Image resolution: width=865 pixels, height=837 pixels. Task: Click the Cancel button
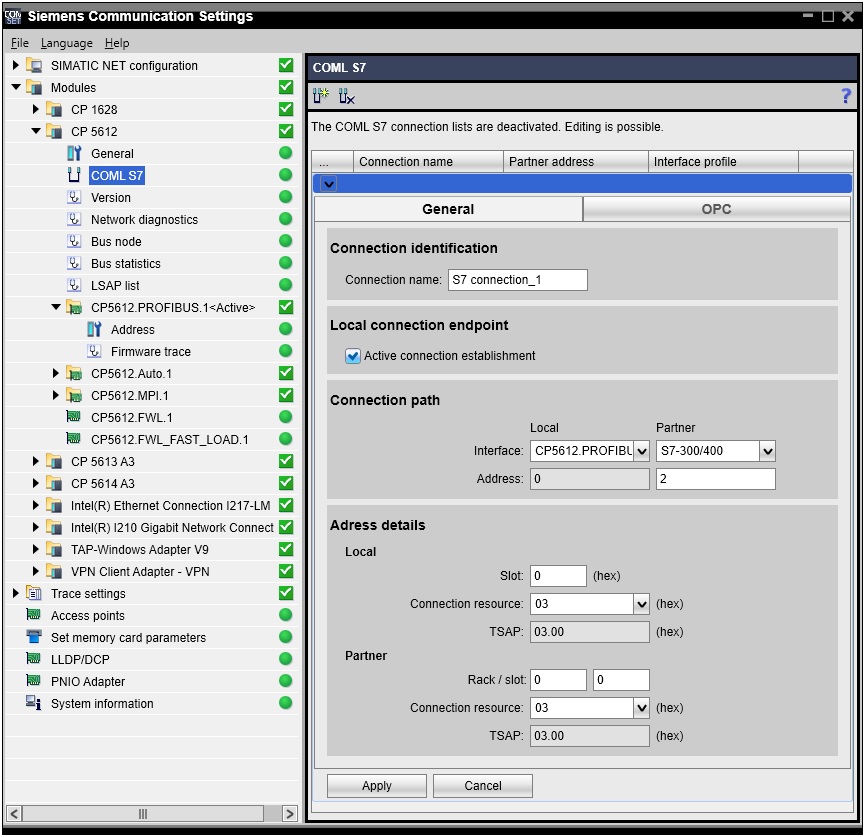(483, 786)
